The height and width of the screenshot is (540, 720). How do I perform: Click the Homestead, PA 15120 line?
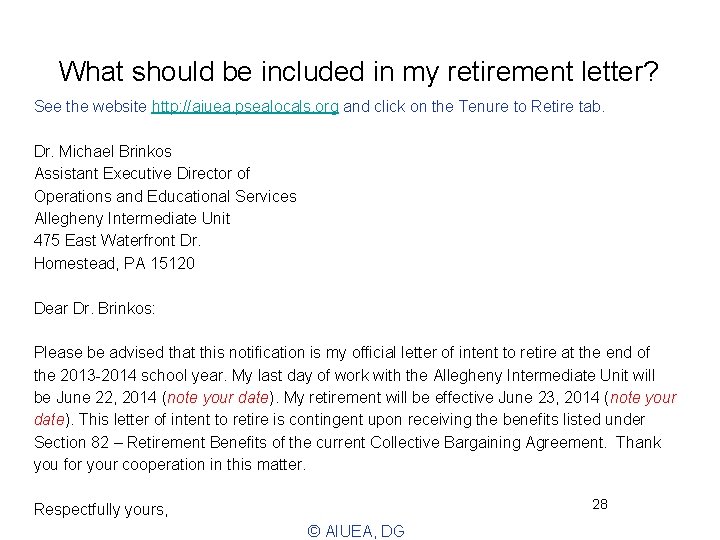115,263
